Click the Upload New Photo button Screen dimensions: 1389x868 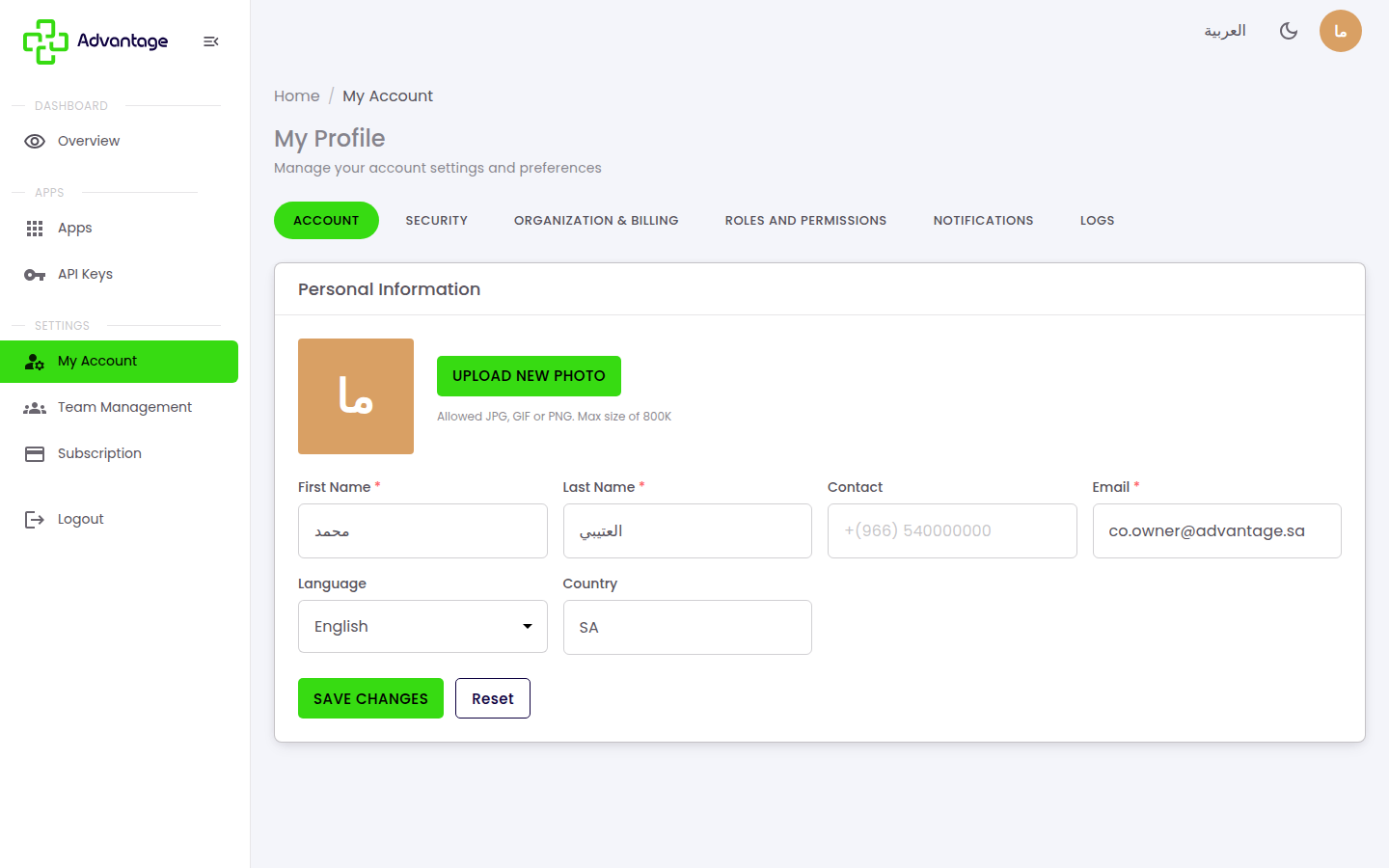click(529, 376)
